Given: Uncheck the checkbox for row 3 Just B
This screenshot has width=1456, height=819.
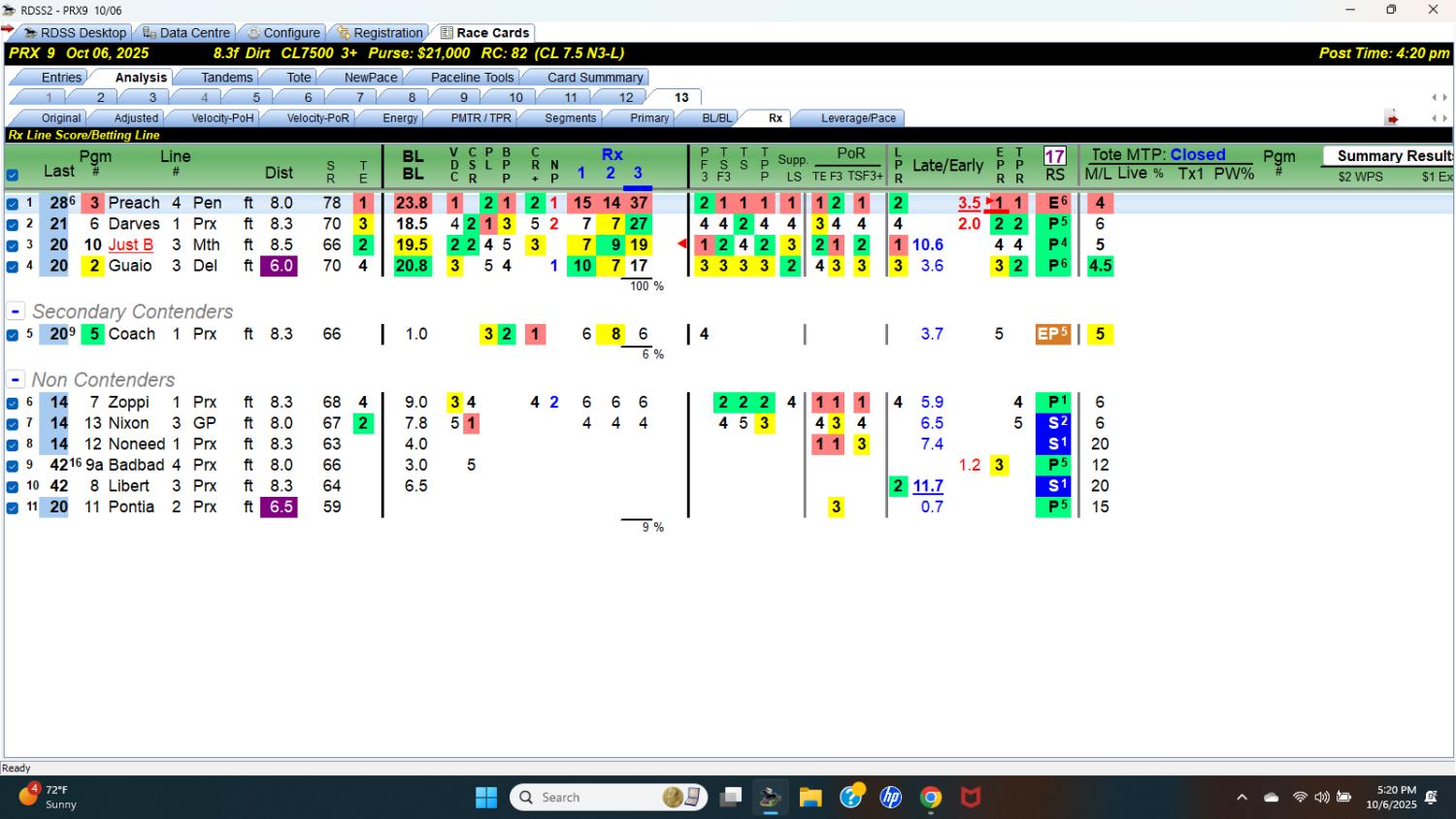Looking at the screenshot, I should [13, 246].
